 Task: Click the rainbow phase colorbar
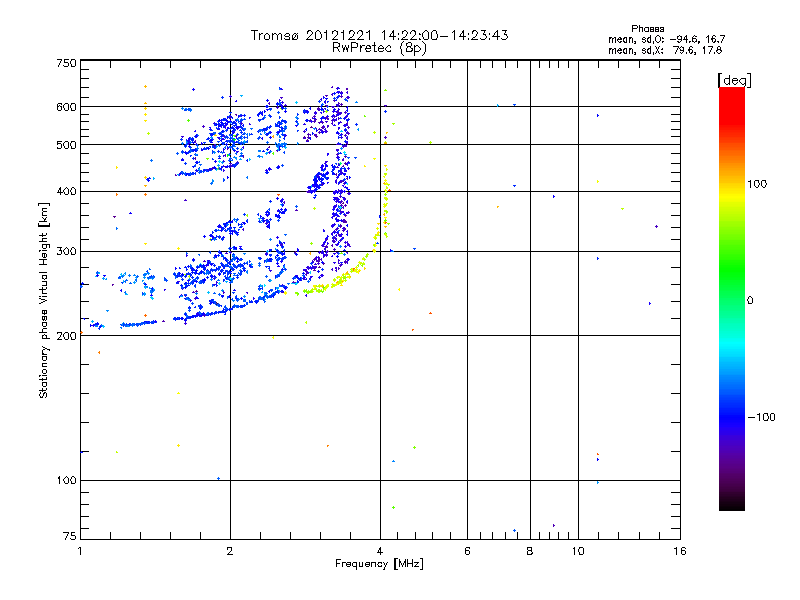pos(732,298)
